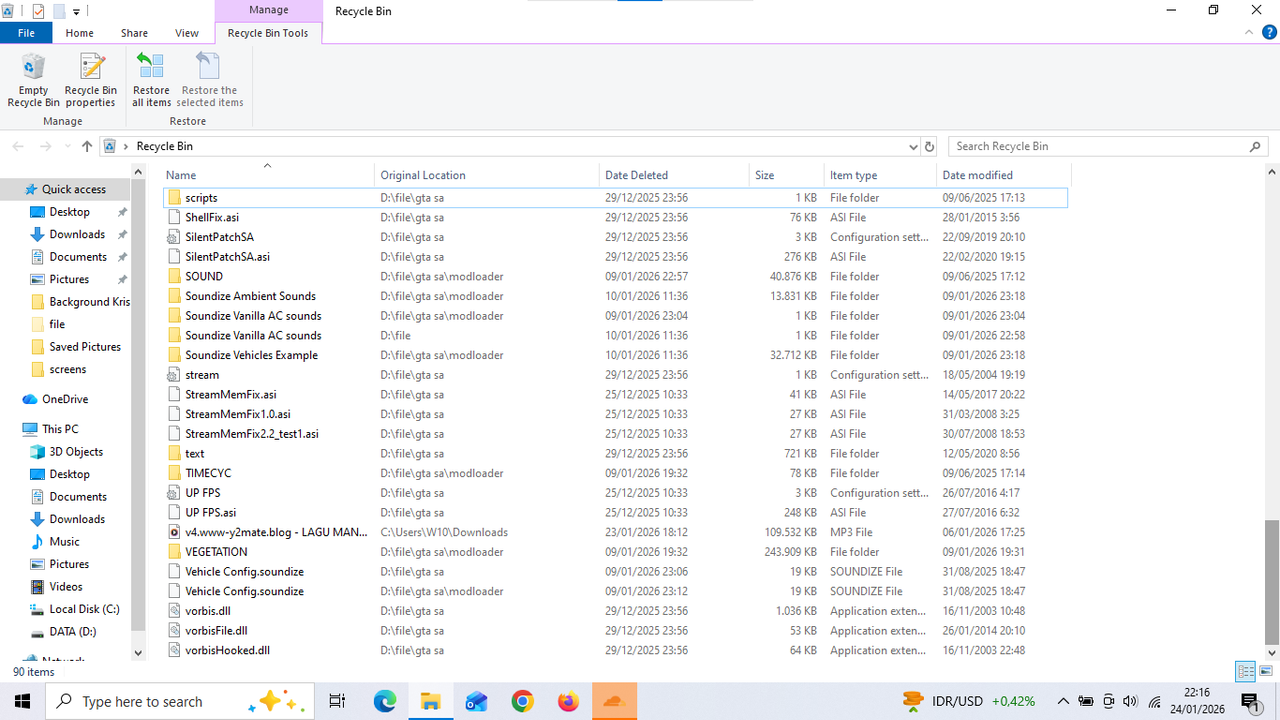Select StreamMemFix2.2_test1.asi file
This screenshot has height=720, width=1280.
[x=252, y=434]
